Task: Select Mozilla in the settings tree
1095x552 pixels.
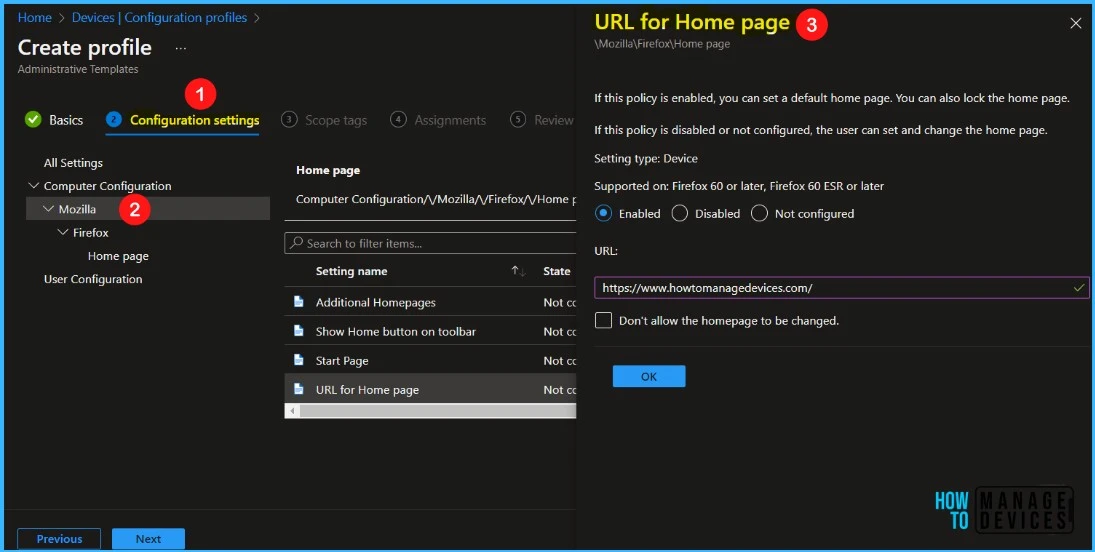Action: click(78, 209)
